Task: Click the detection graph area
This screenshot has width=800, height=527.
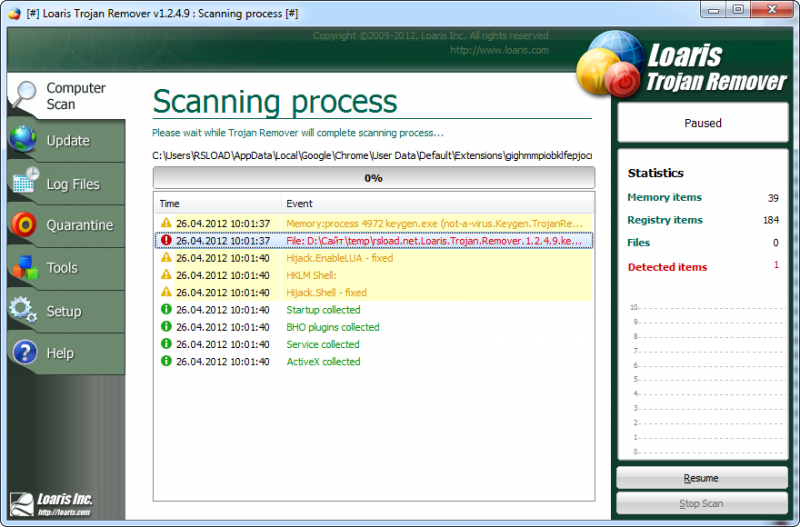Action: pos(707,380)
